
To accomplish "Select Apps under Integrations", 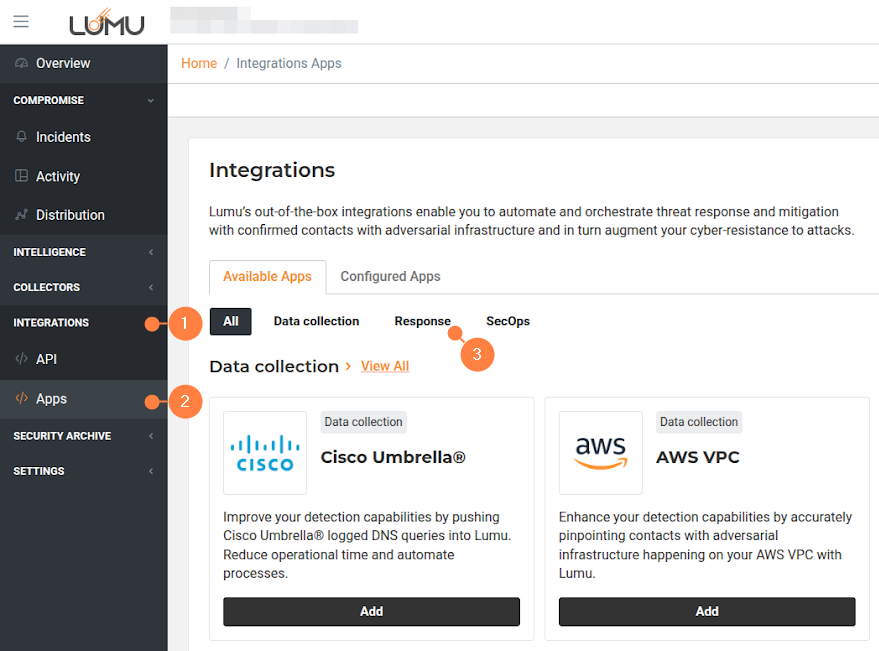I will tap(51, 399).
